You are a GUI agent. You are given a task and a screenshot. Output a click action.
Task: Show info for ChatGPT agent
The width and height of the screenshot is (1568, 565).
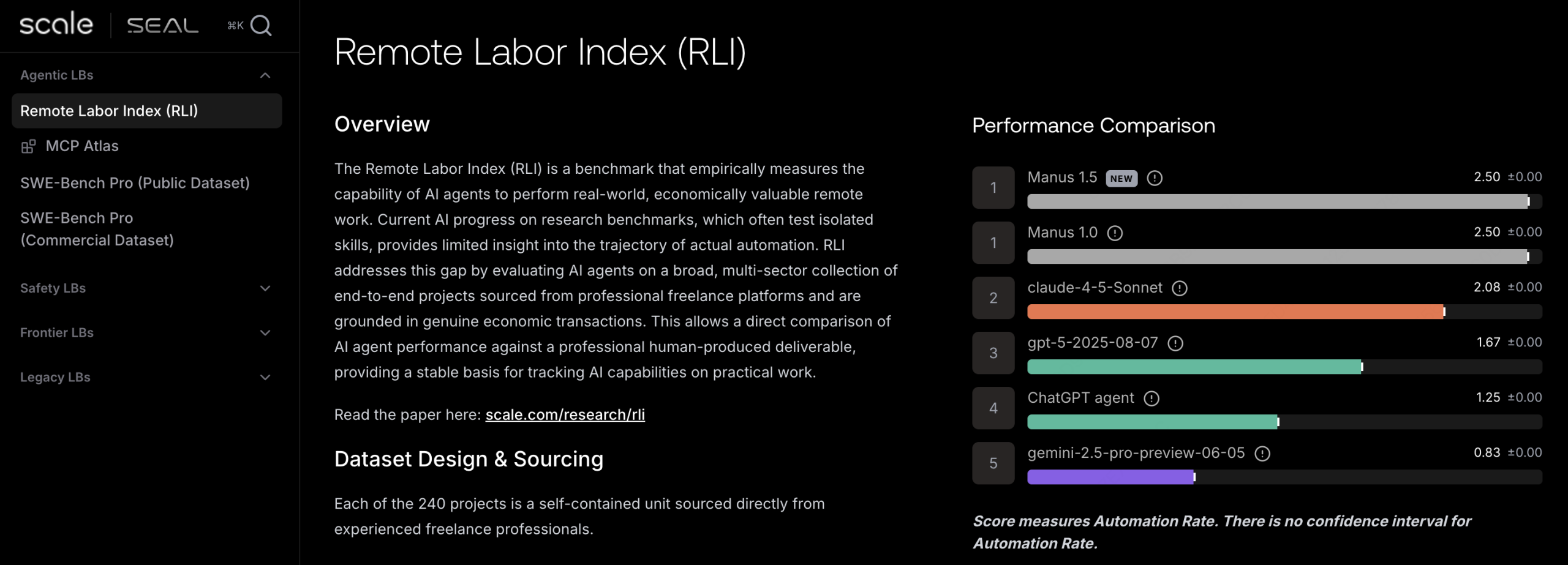tap(1151, 398)
